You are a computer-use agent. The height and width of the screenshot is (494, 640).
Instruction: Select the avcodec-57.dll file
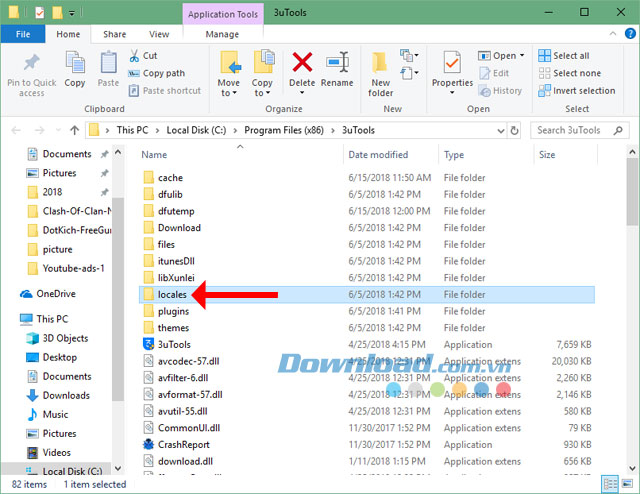tap(181, 361)
